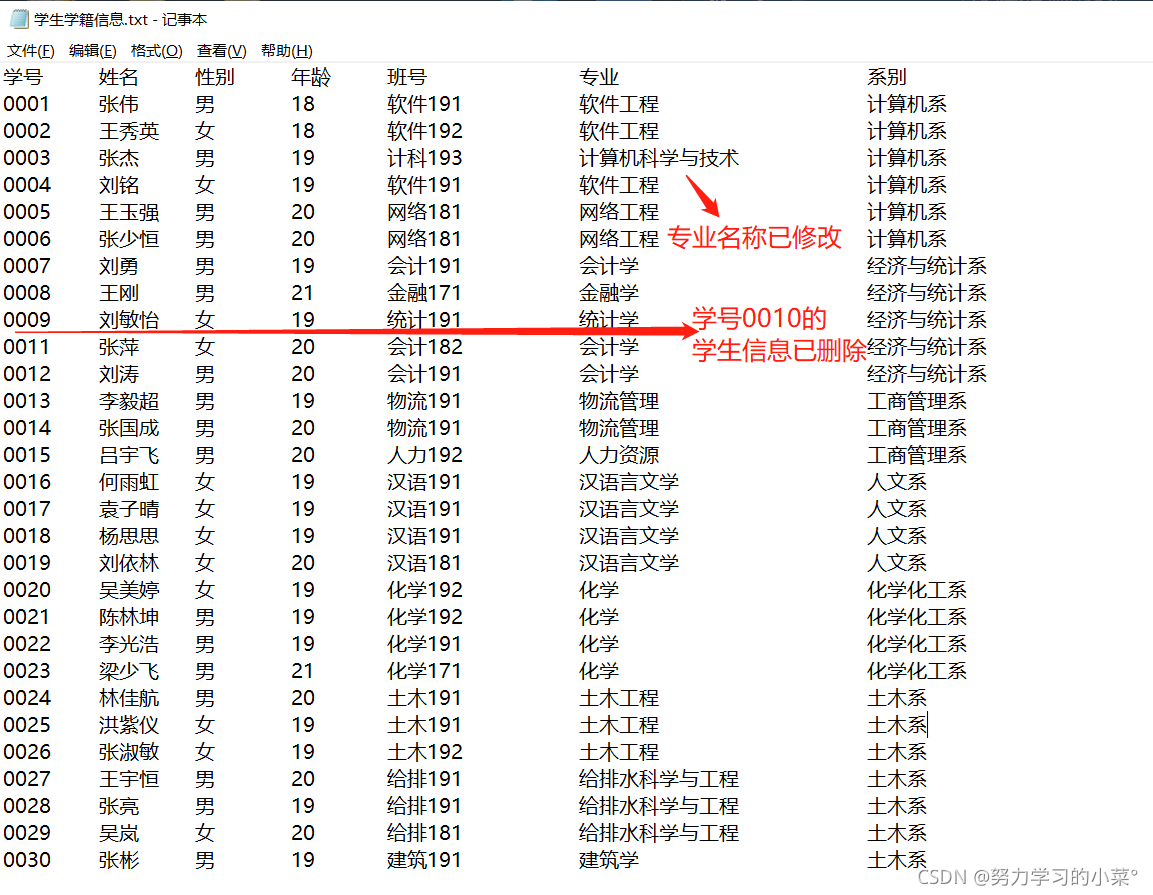The width and height of the screenshot is (1153, 895).
Task: Click student ID 0001
Action: (27, 104)
